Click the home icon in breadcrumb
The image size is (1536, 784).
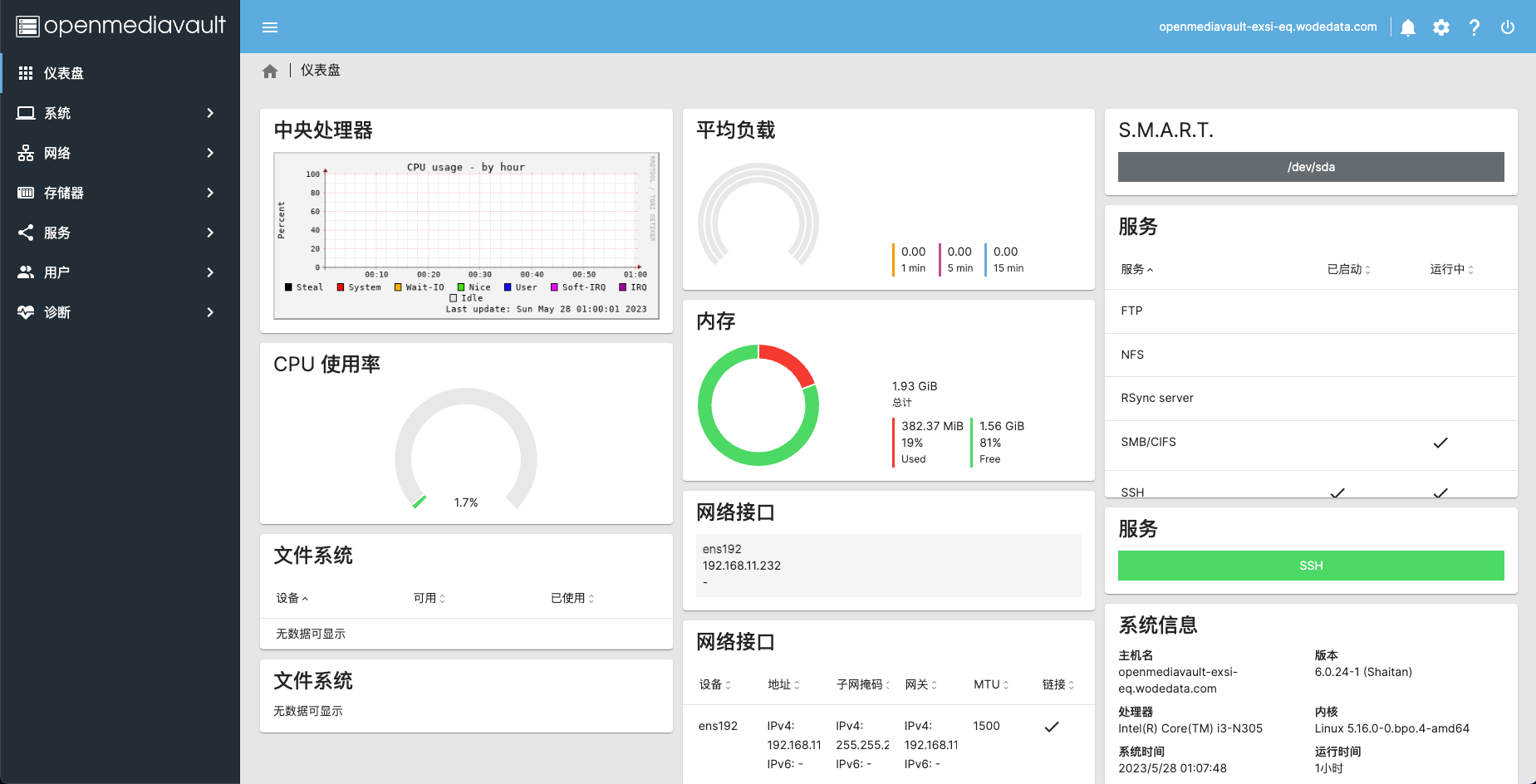(x=270, y=71)
